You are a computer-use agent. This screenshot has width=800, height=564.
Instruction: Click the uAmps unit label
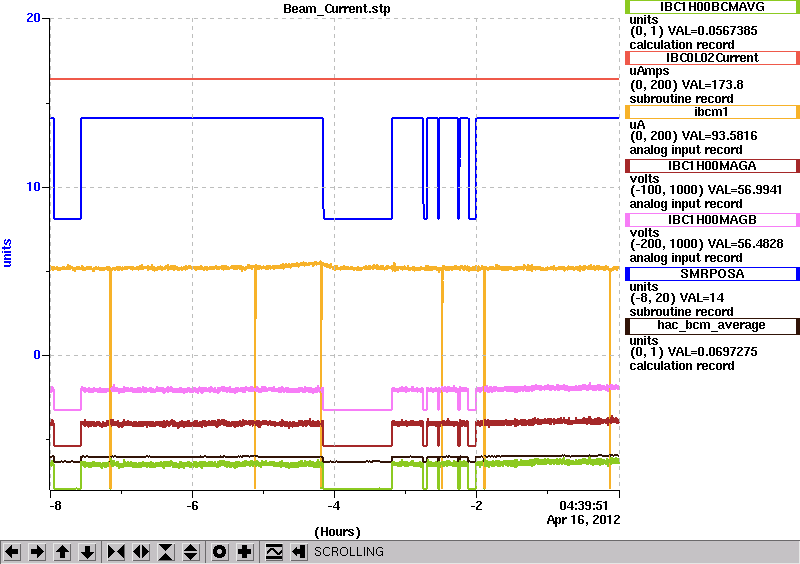coord(649,71)
